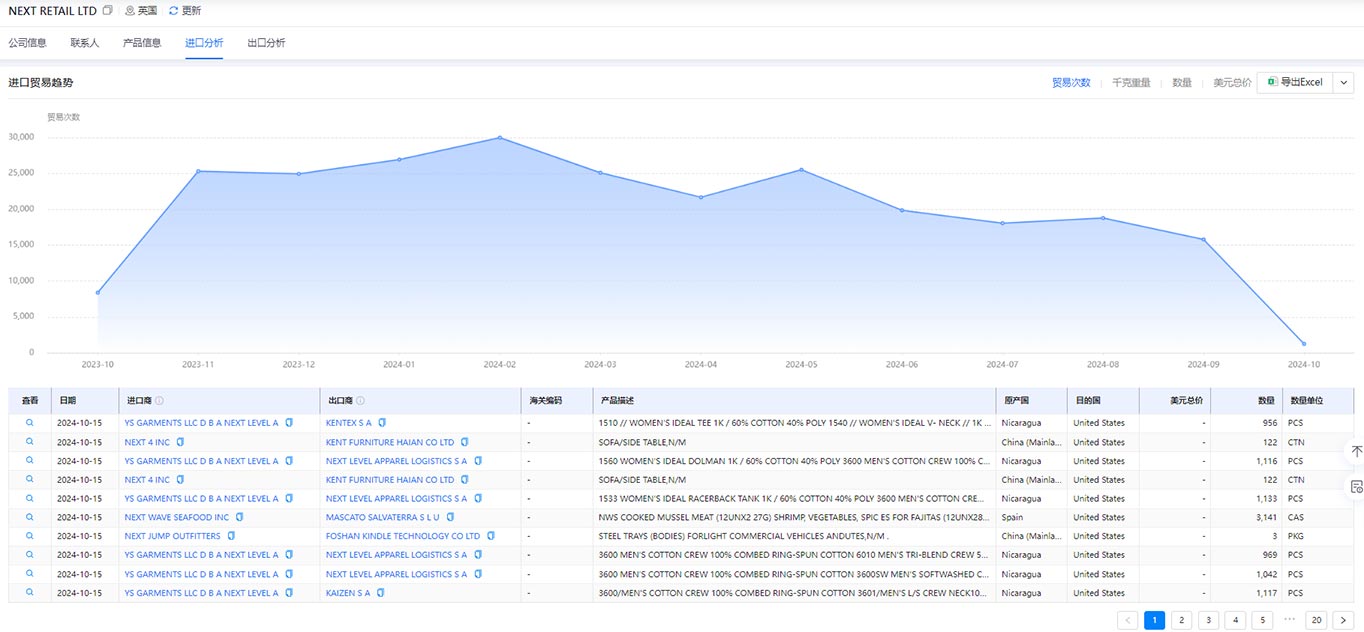Click the 更新 refresh icon
The width and height of the screenshot is (1364, 632).
[x=174, y=10]
